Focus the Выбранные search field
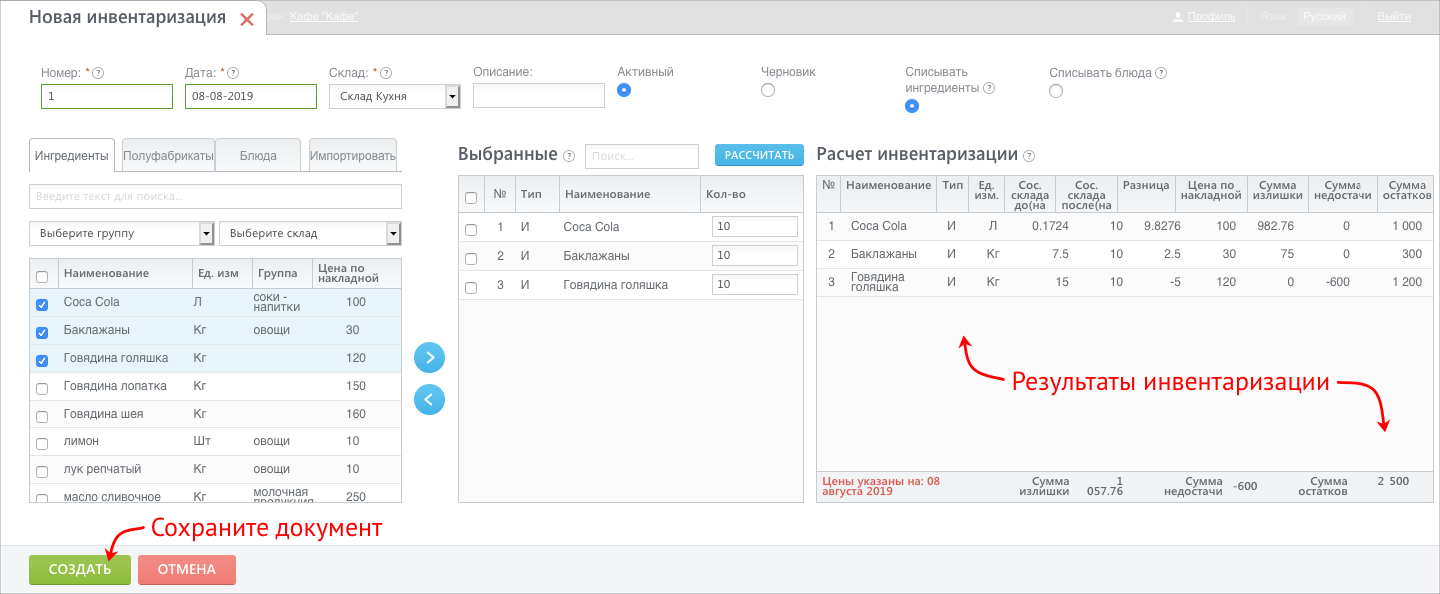Viewport: 1440px width, 594px height. 642,156
